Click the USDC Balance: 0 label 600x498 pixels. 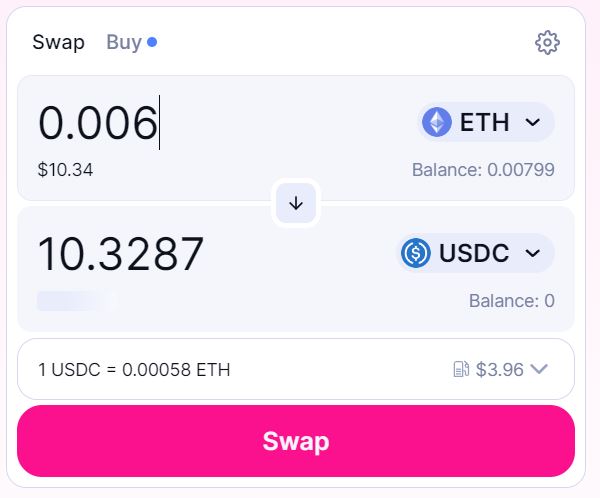tap(511, 301)
